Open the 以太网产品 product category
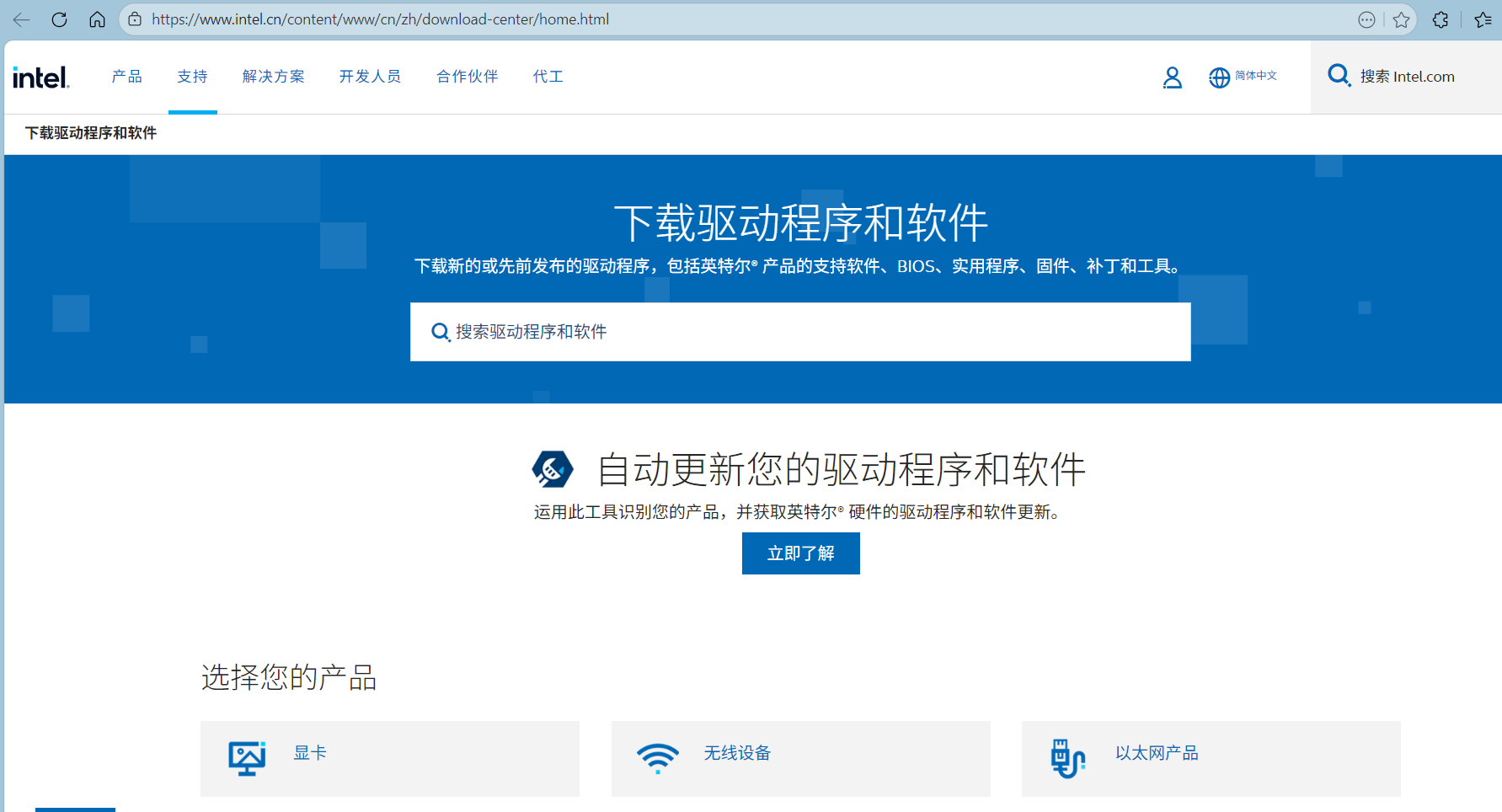Screen dimensions: 1502x812 point(1211,758)
